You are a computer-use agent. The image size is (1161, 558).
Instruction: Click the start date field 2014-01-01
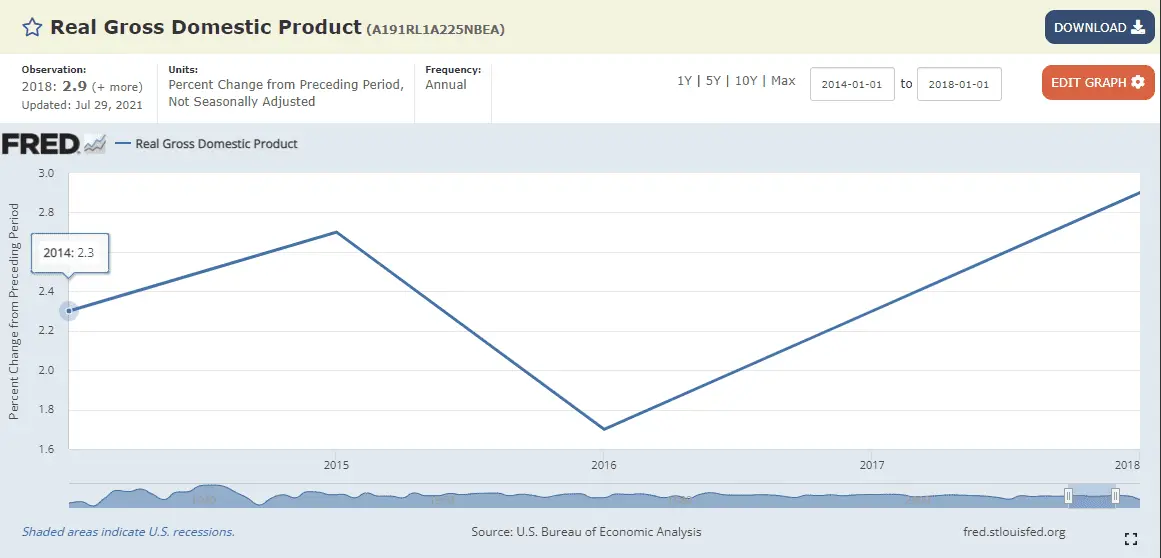(x=851, y=85)
